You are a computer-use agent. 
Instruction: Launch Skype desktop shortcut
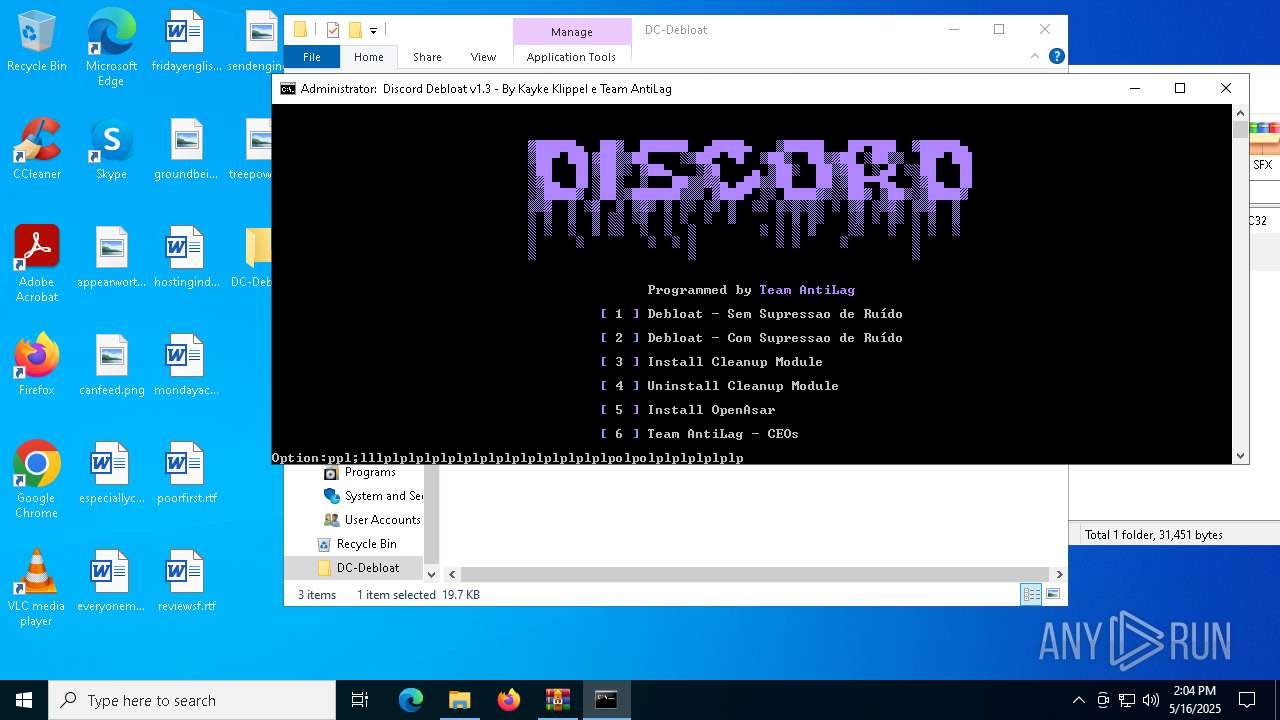(111, 150)
